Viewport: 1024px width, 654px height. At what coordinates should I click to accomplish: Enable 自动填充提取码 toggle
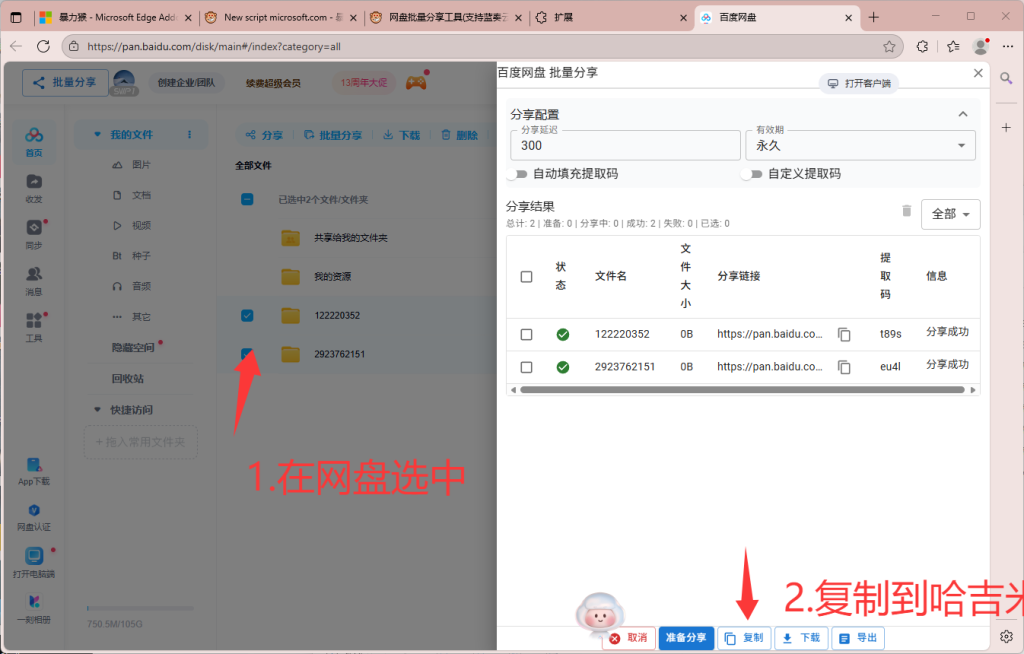click(520, 173)
